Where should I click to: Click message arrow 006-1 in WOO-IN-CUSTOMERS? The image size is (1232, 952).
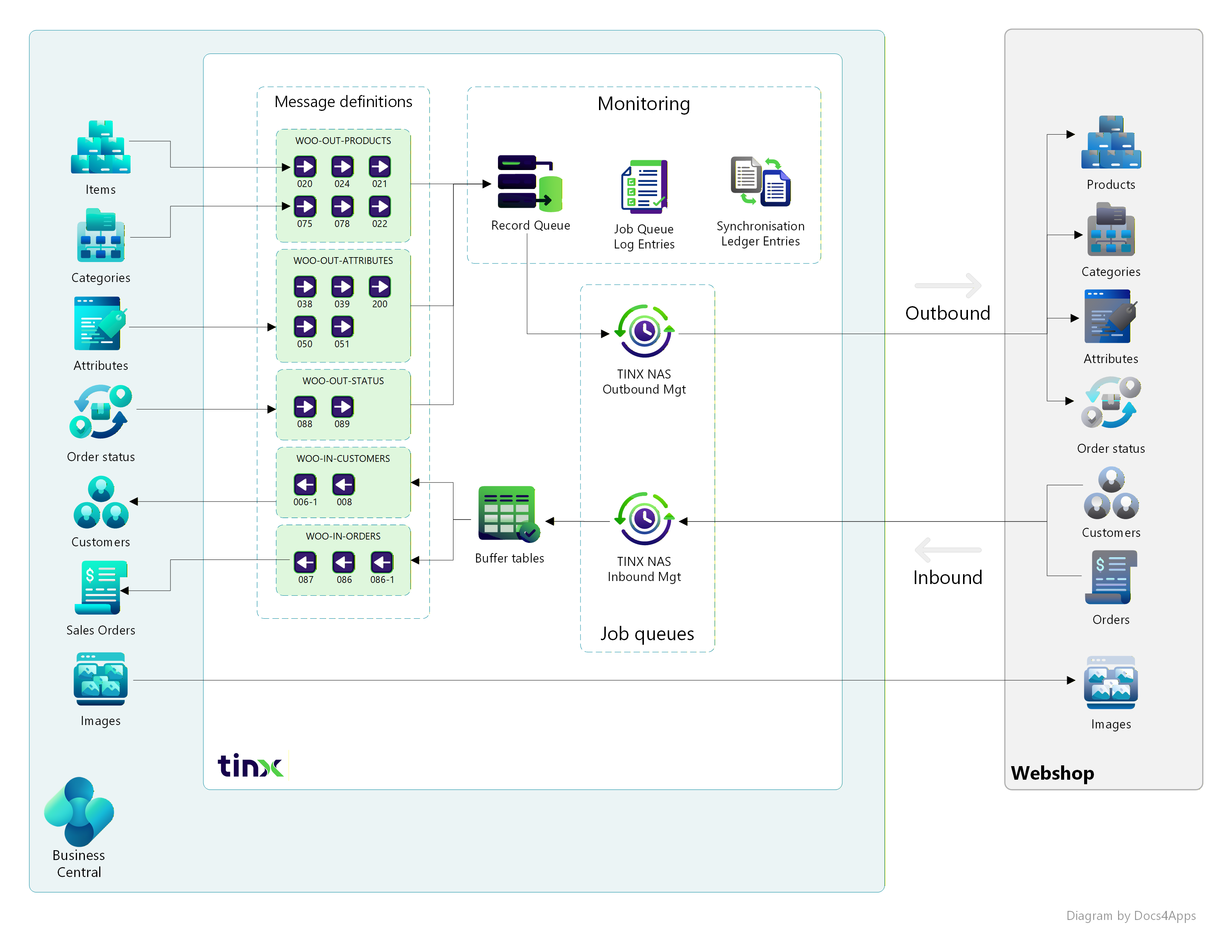click(305, 484)
